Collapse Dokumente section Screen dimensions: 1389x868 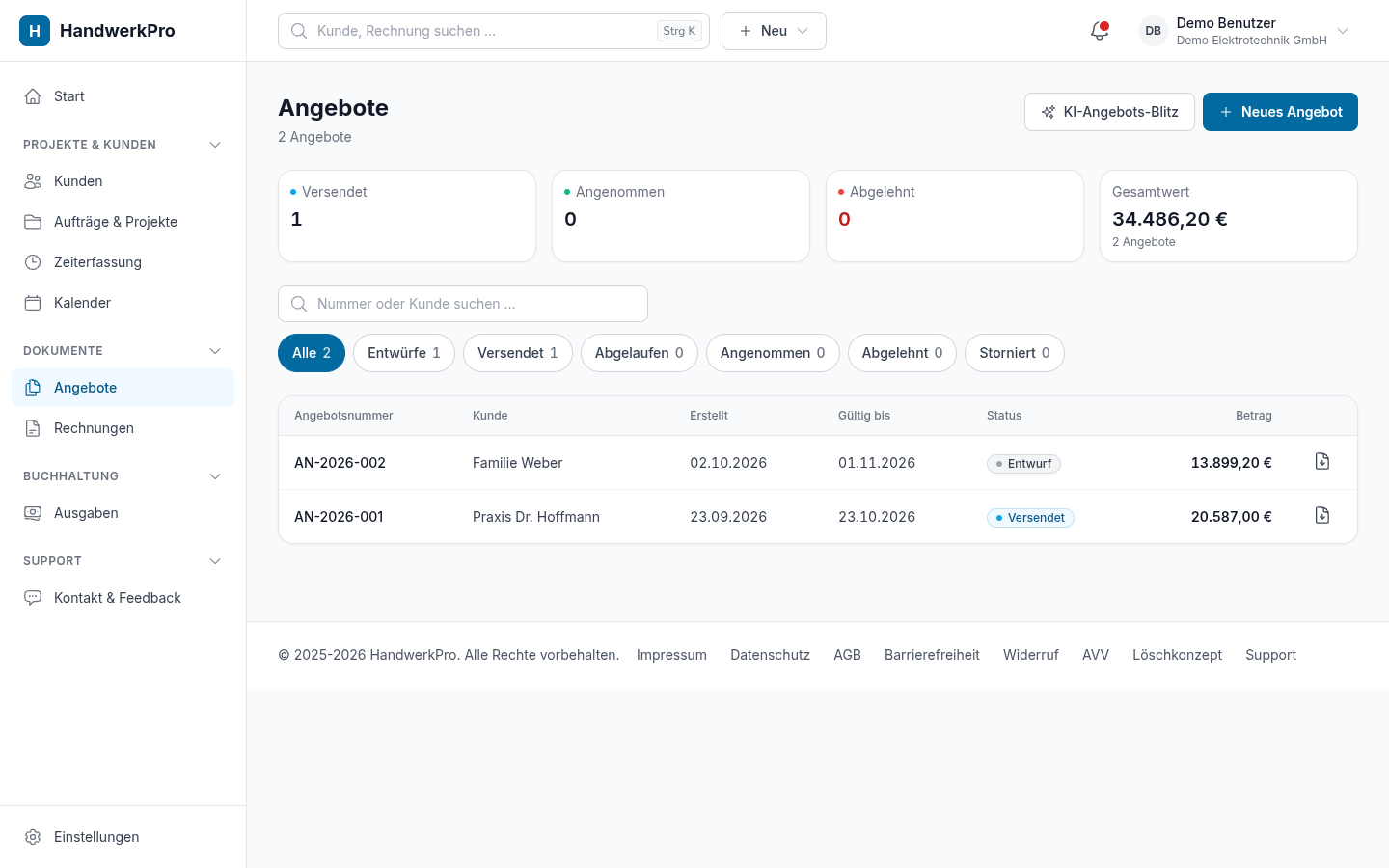[215, 351]
